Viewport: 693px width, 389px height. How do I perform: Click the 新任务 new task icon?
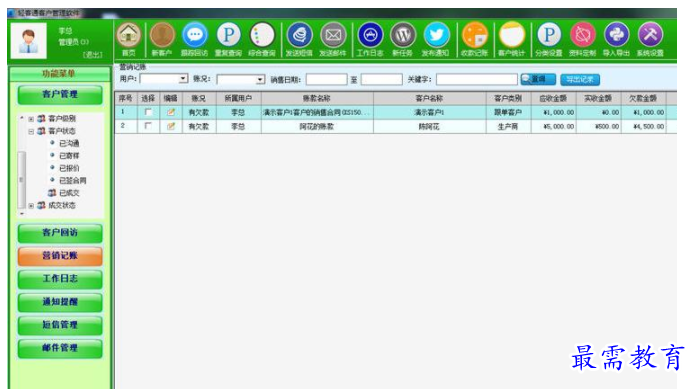(x=403, y=35)
